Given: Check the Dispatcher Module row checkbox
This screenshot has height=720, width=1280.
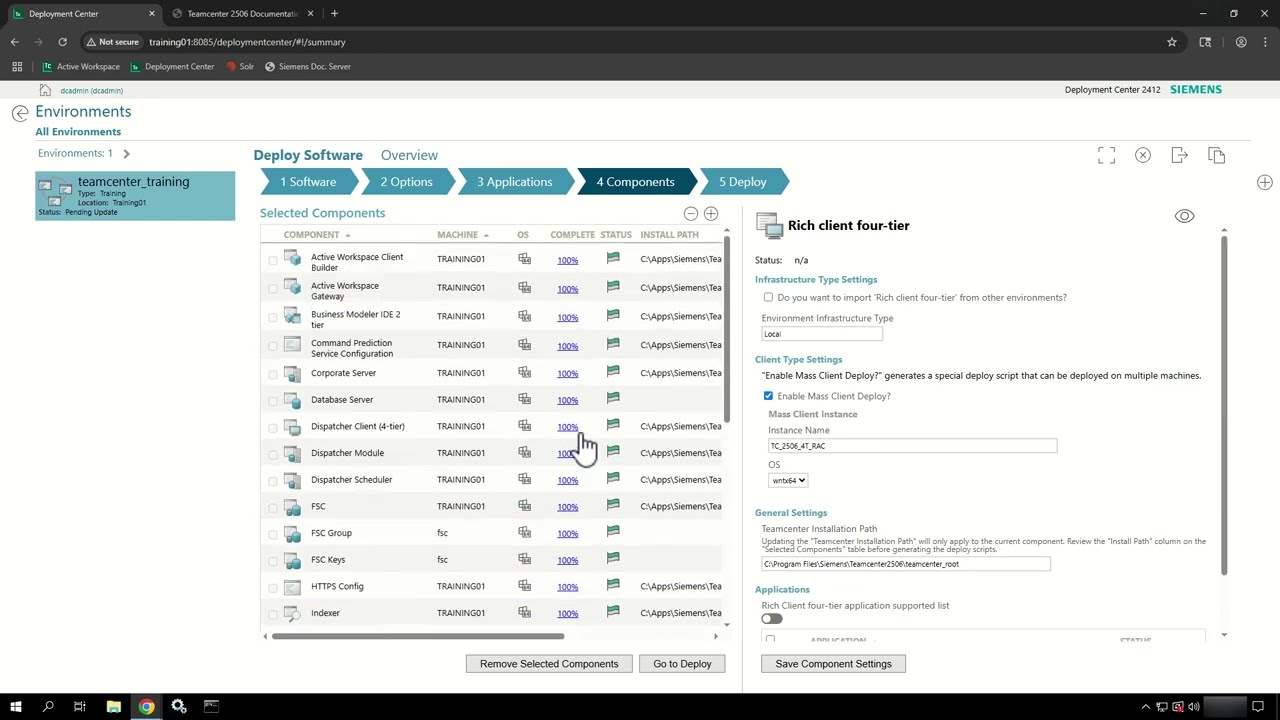Looking at the screenshot, I should point(273,454).
